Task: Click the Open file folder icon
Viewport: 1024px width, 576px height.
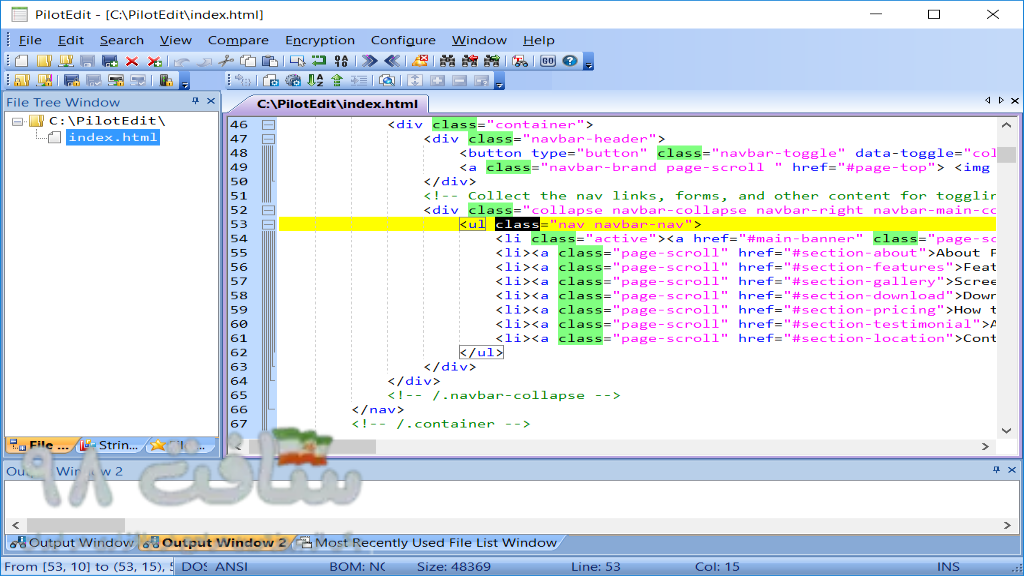Action: 44,61
